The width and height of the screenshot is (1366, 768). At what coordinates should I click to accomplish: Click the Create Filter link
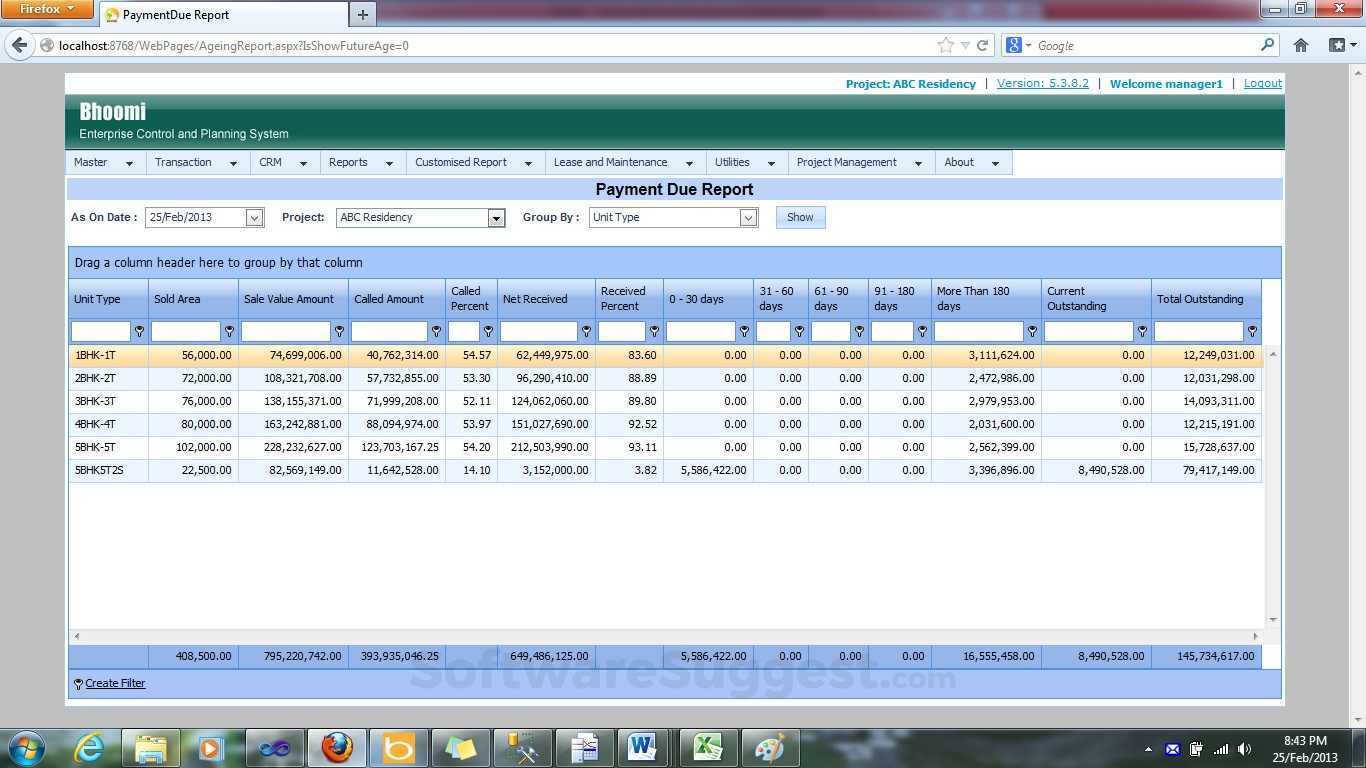pos(115,683)
